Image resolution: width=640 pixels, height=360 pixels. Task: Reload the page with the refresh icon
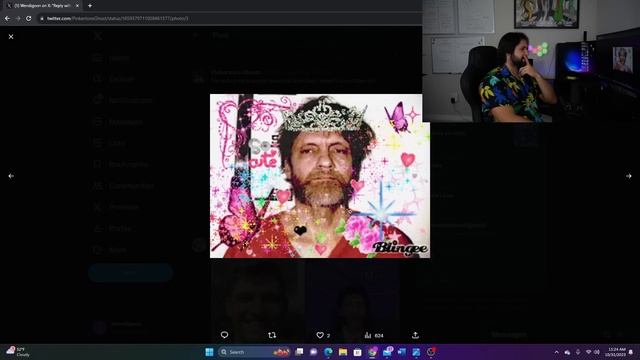[29, 18]
